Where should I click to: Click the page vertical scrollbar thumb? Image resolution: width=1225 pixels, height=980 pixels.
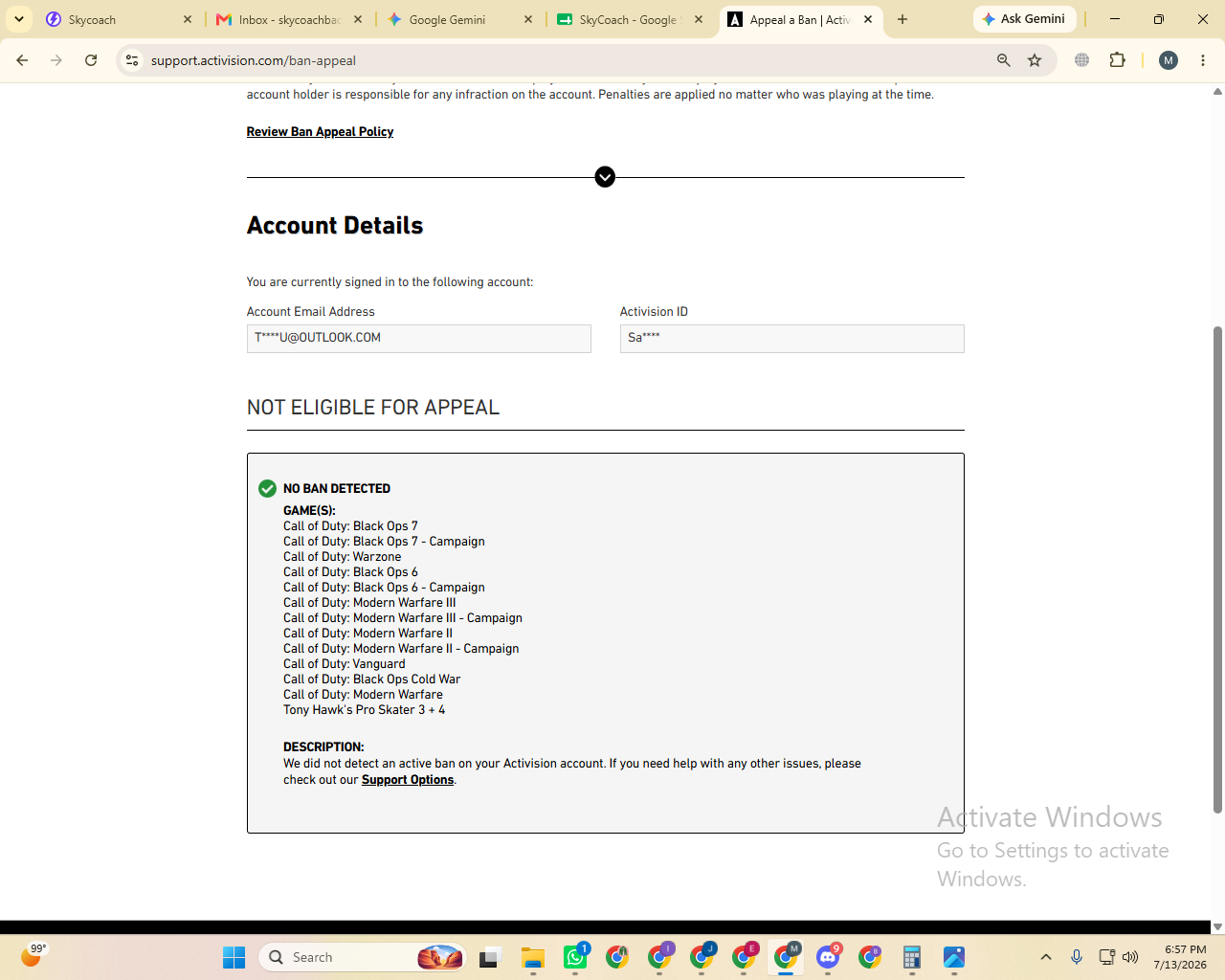[1217, 569]
